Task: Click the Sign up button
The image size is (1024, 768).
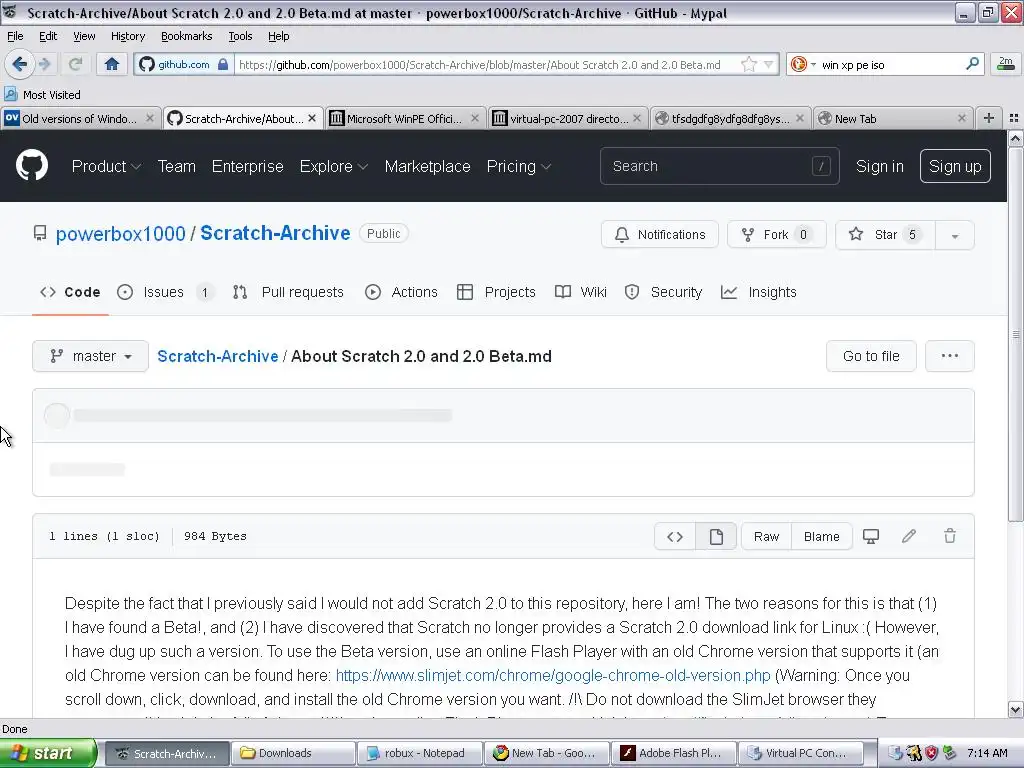Action: [955, 166]
